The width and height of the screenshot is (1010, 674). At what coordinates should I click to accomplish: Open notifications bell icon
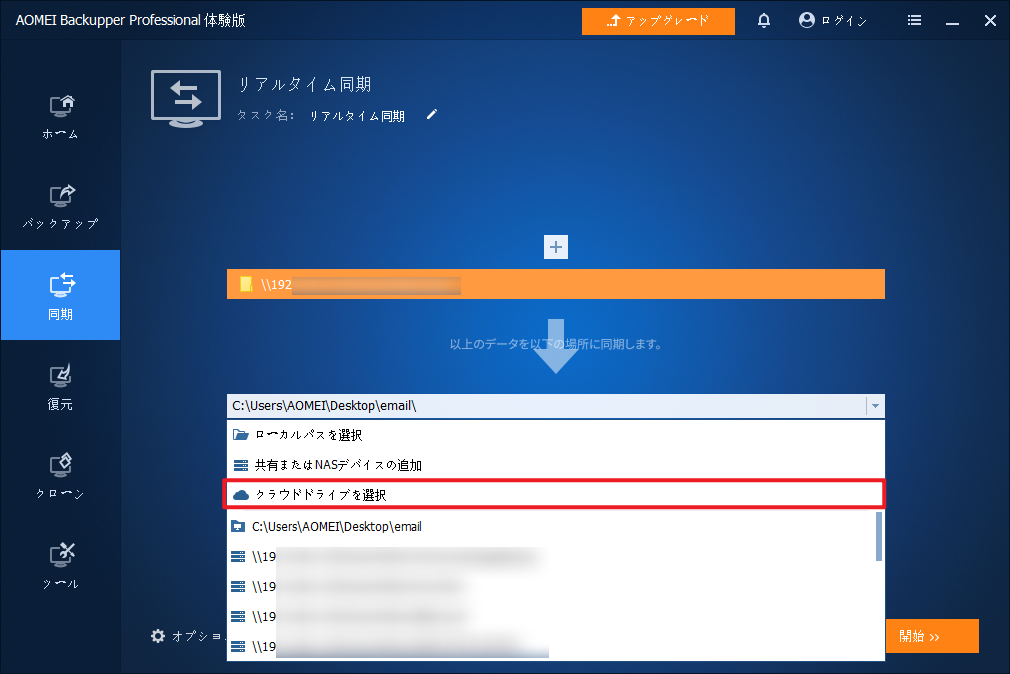tap(763, 21)
